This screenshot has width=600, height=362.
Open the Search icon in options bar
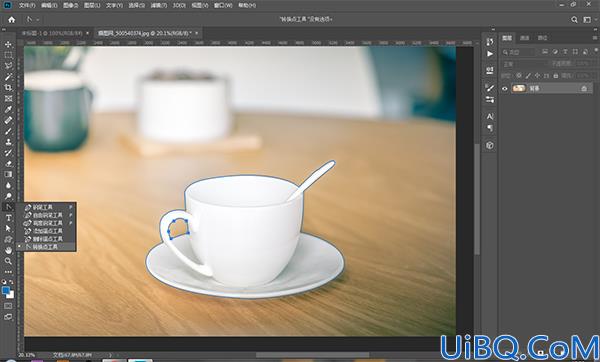click(x=574, y=19)
